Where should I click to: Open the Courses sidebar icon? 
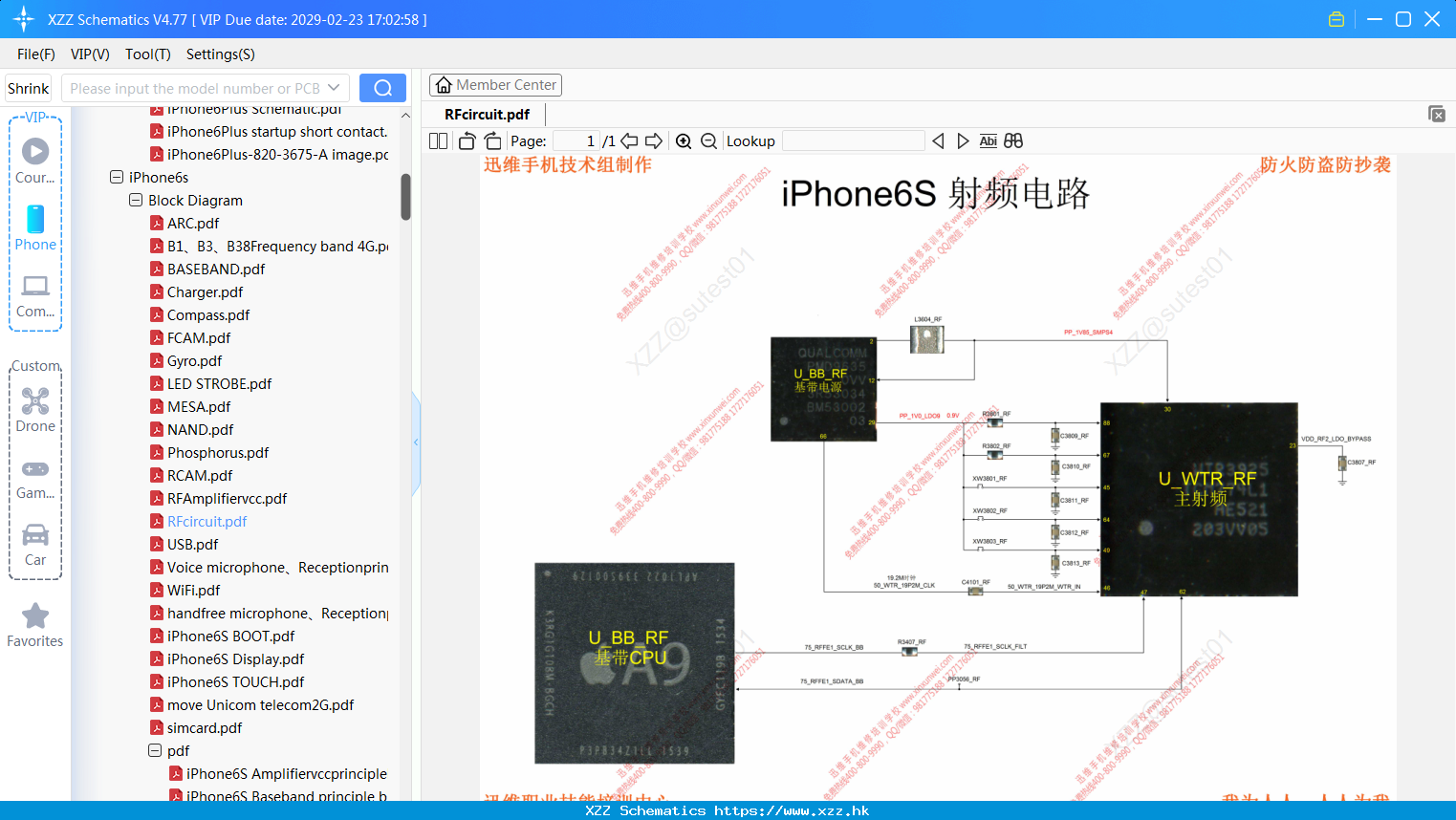(35, 151)
